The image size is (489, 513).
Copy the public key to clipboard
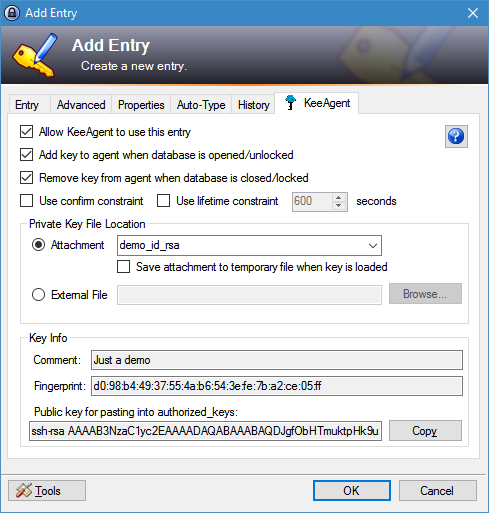pos(425,431)
